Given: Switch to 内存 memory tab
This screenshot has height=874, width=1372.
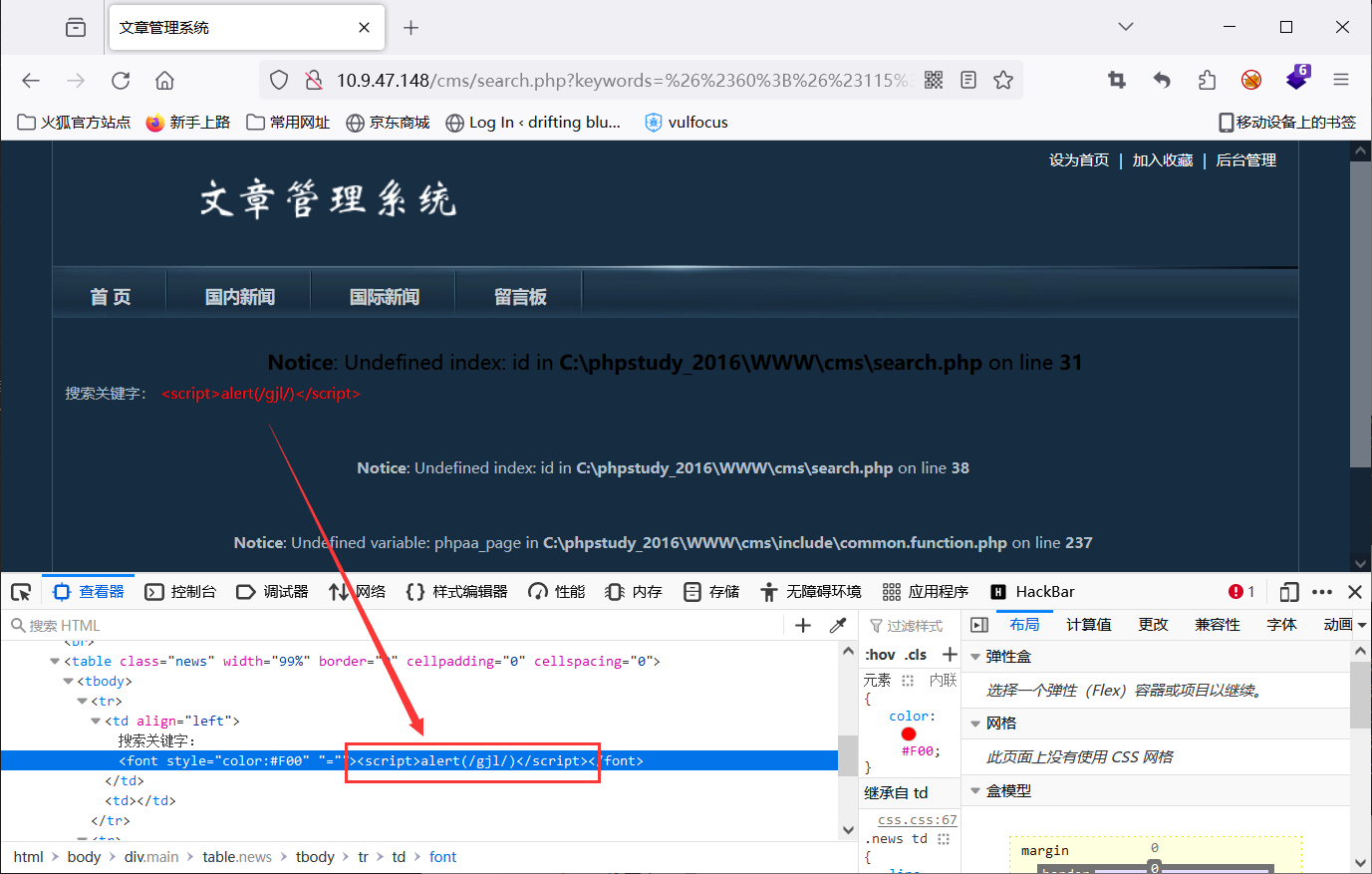Looking at the screenshot, I should pos(634,592).
